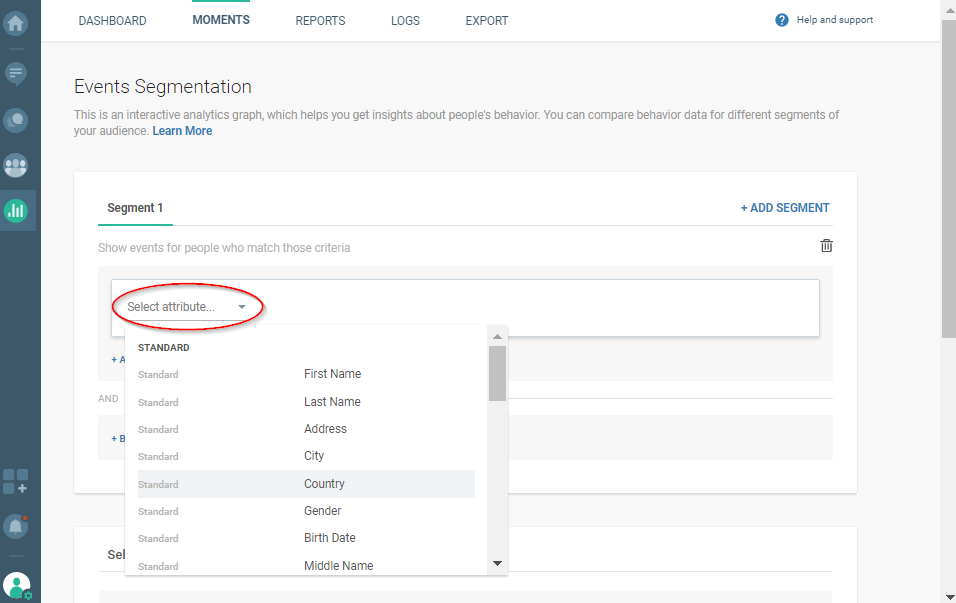Open the conversations icon in the left sidebar
Screen dimensions: 956x603
click(x=15, y=120)
